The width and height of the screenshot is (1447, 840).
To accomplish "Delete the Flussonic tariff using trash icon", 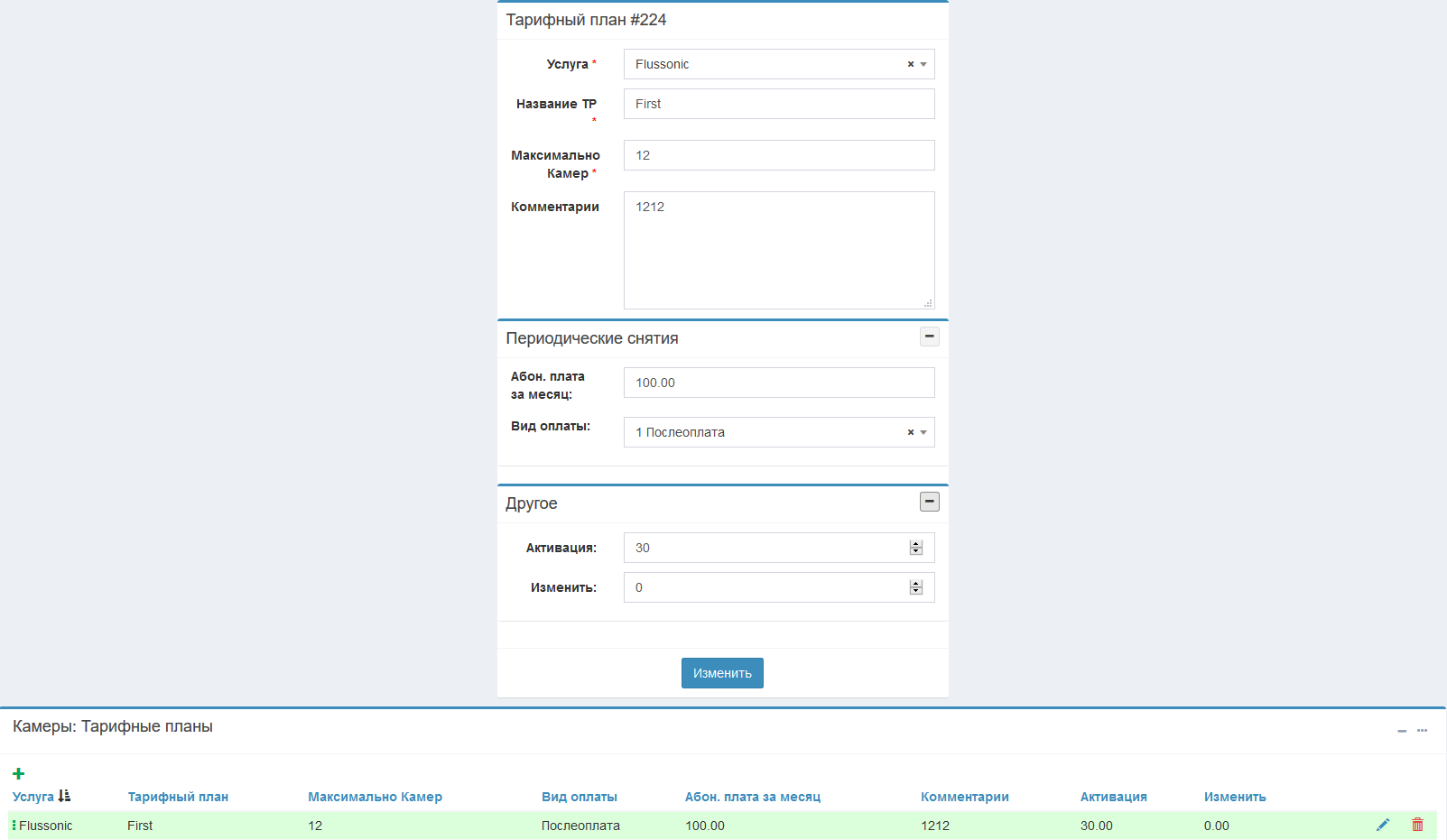I will (x=1417, y=825).
